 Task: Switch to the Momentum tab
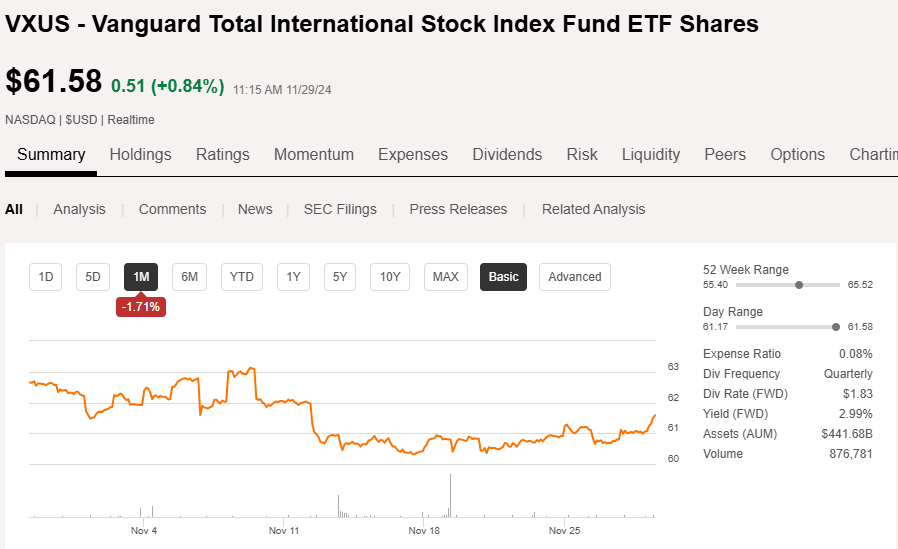[314, 154]
